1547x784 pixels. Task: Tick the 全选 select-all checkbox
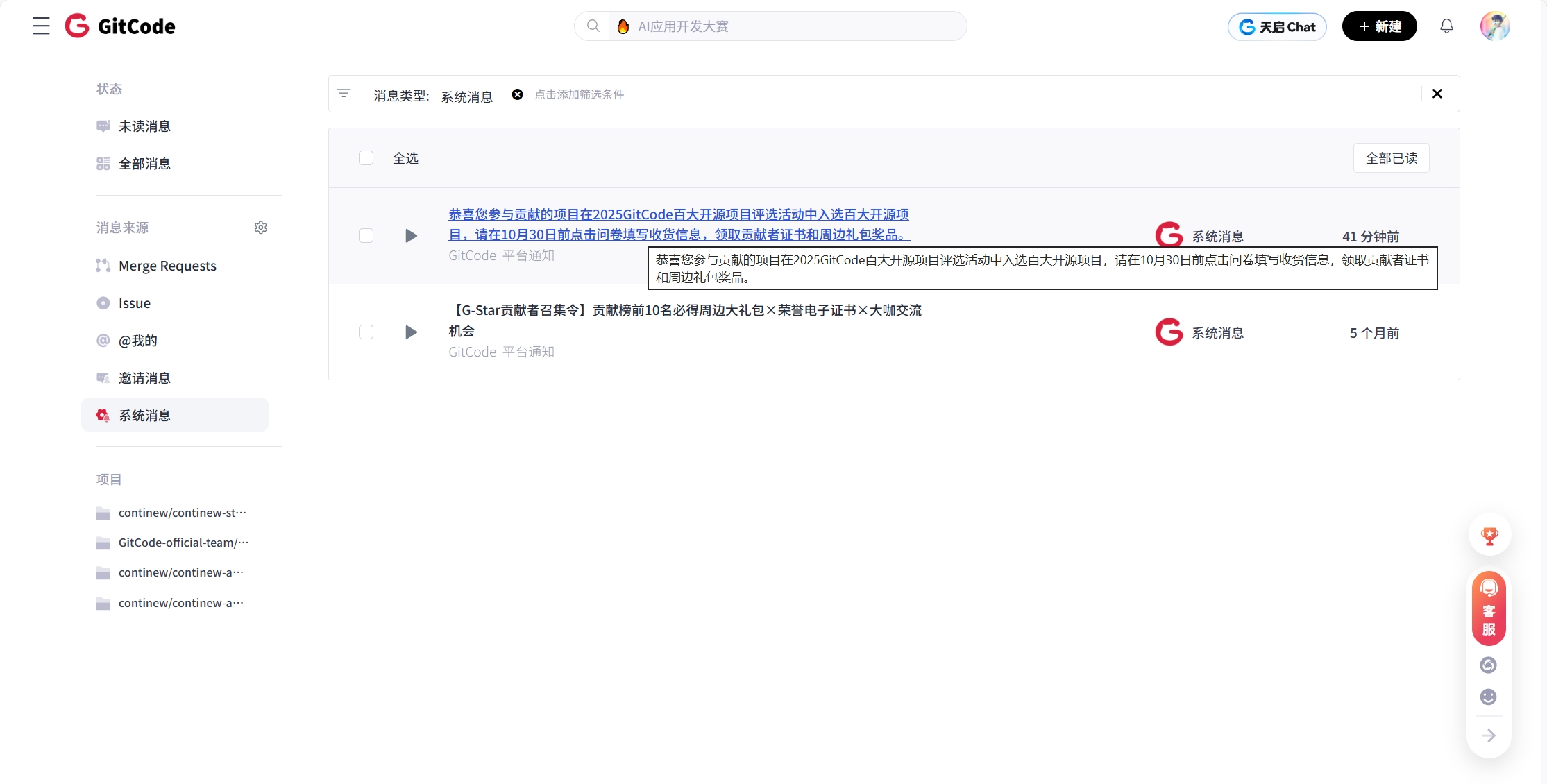(x=366, y=158)
